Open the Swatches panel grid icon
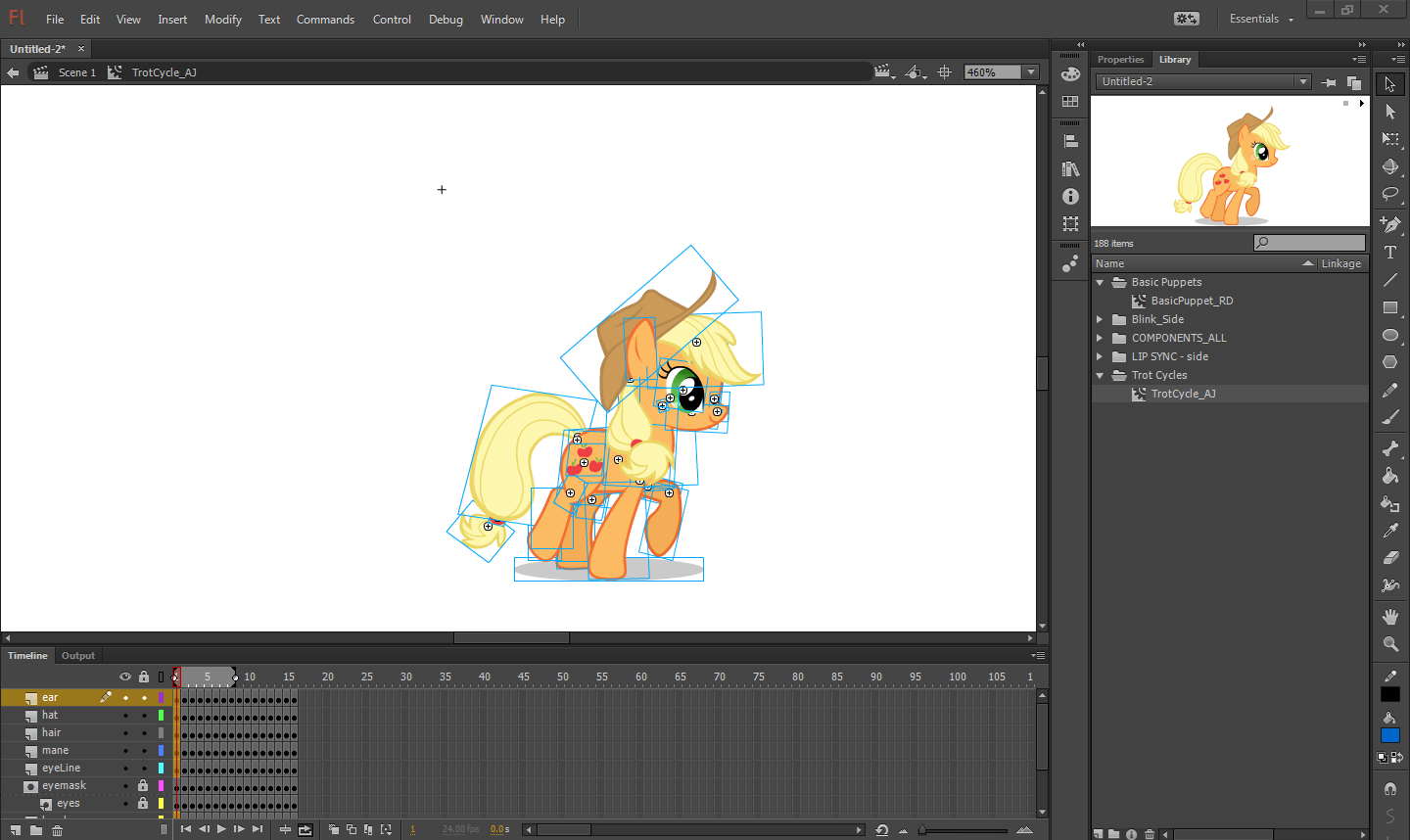The width and height of the screenshot is (1410, 840). click(x=1070, y=101)
